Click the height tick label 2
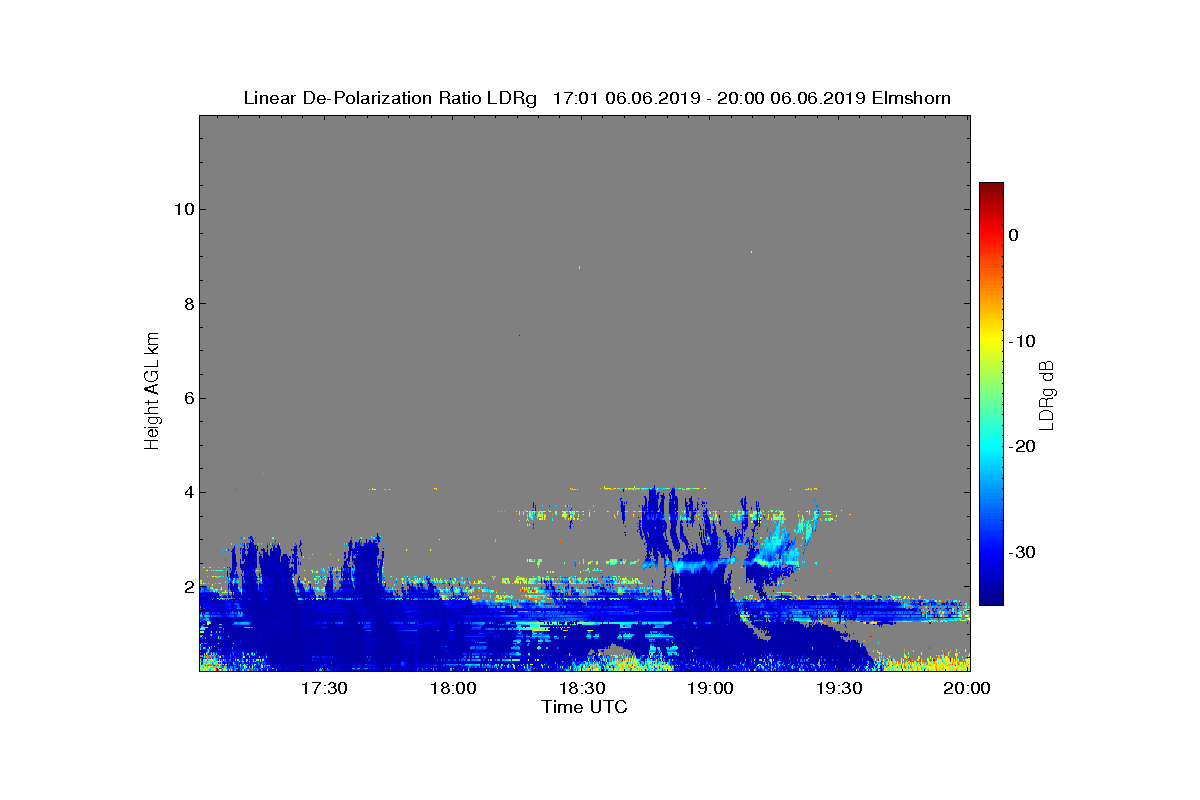Screen dimensions: 1200x800 (x=188, y=587)
